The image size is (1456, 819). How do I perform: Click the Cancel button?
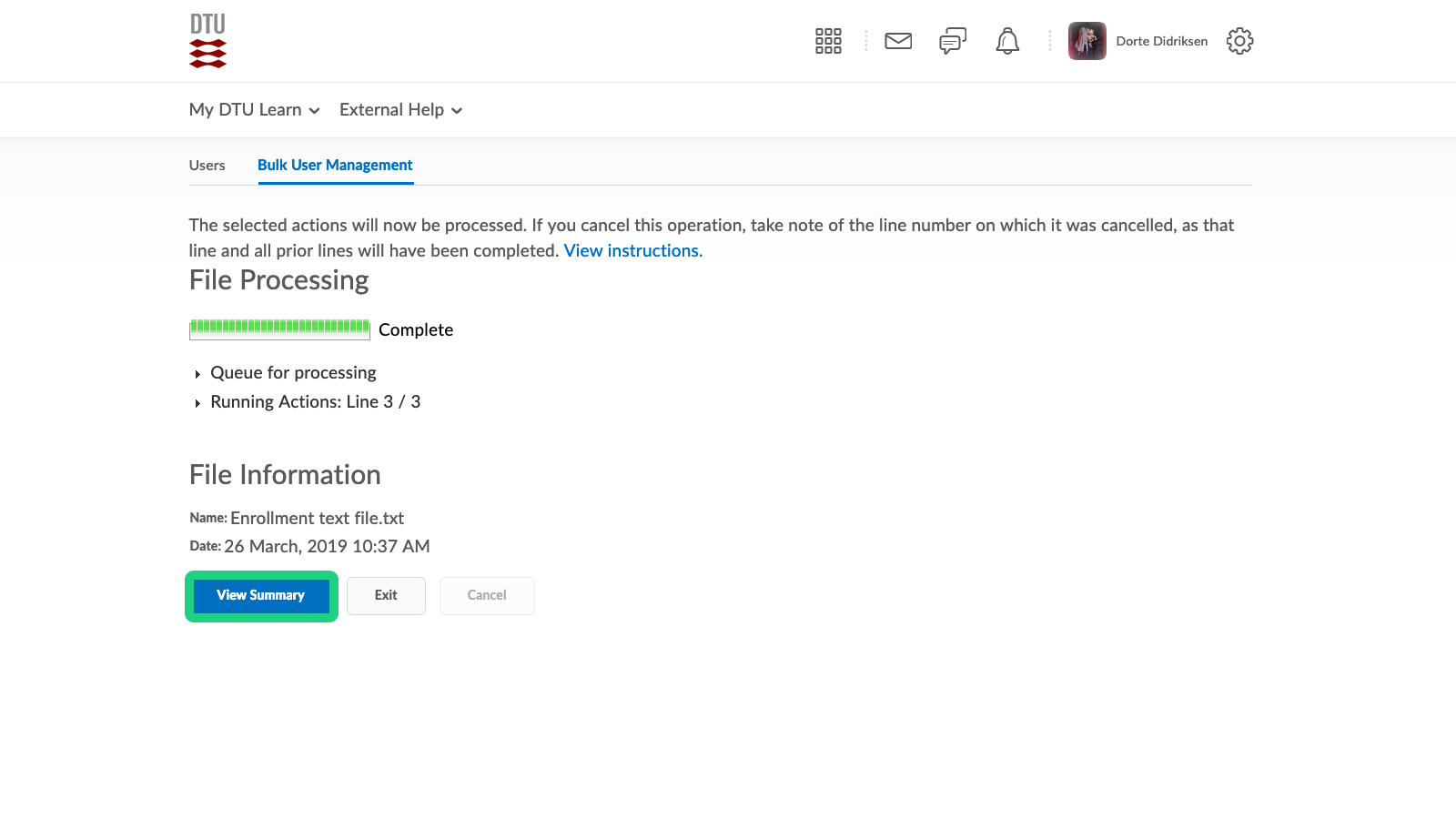point(487,595)
